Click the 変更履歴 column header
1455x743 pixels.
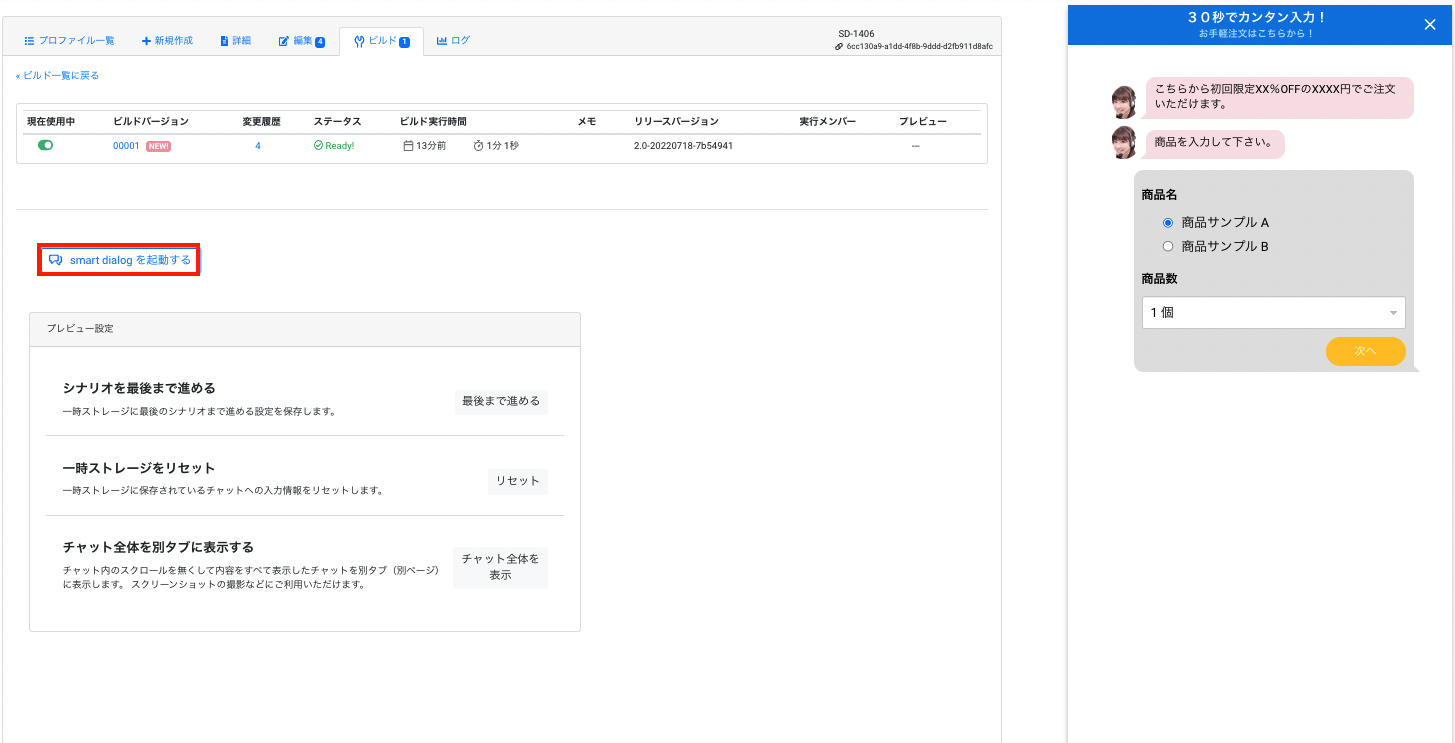coord(261,121)
